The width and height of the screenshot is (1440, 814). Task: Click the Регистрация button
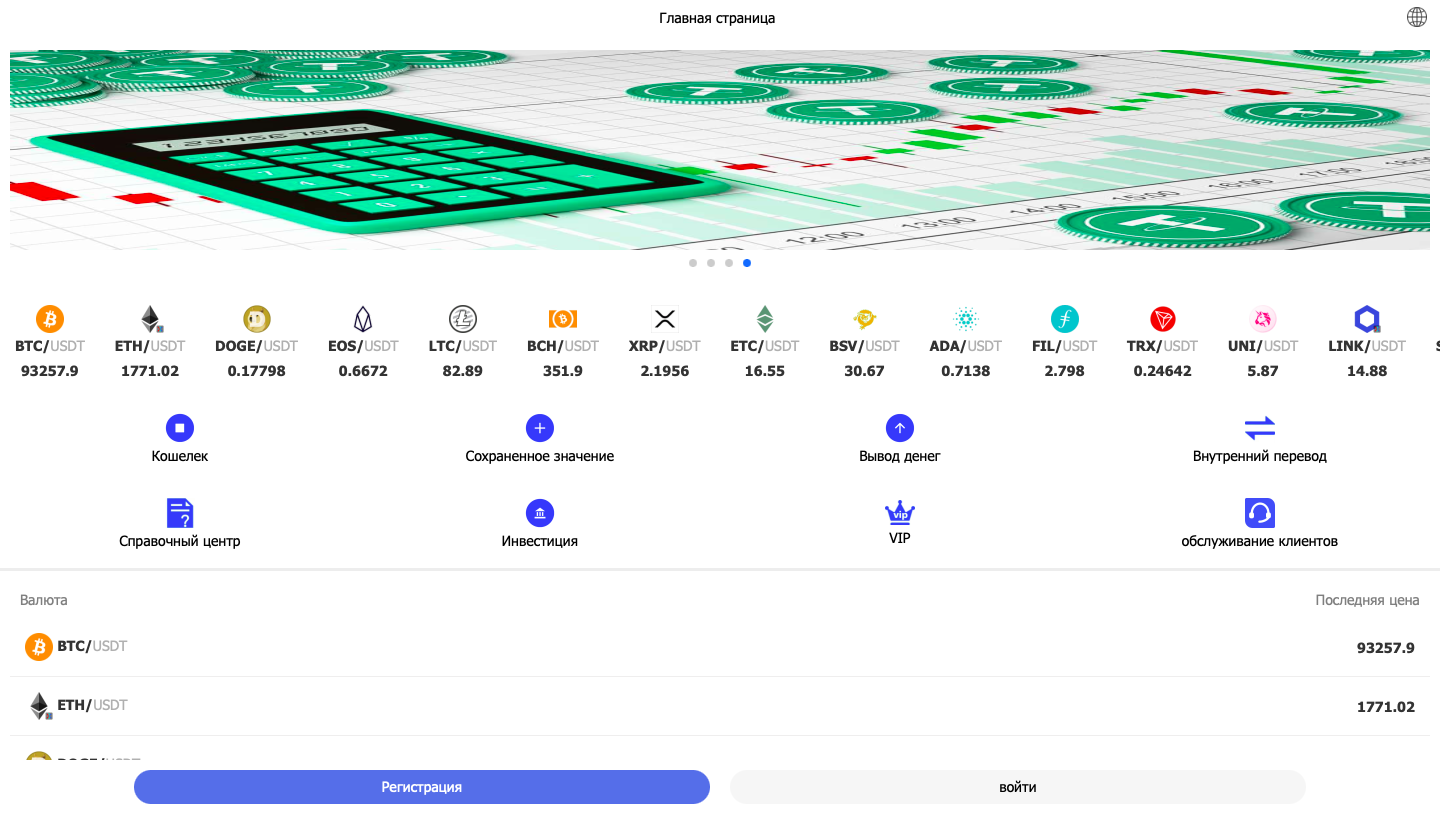click(421, 787)
